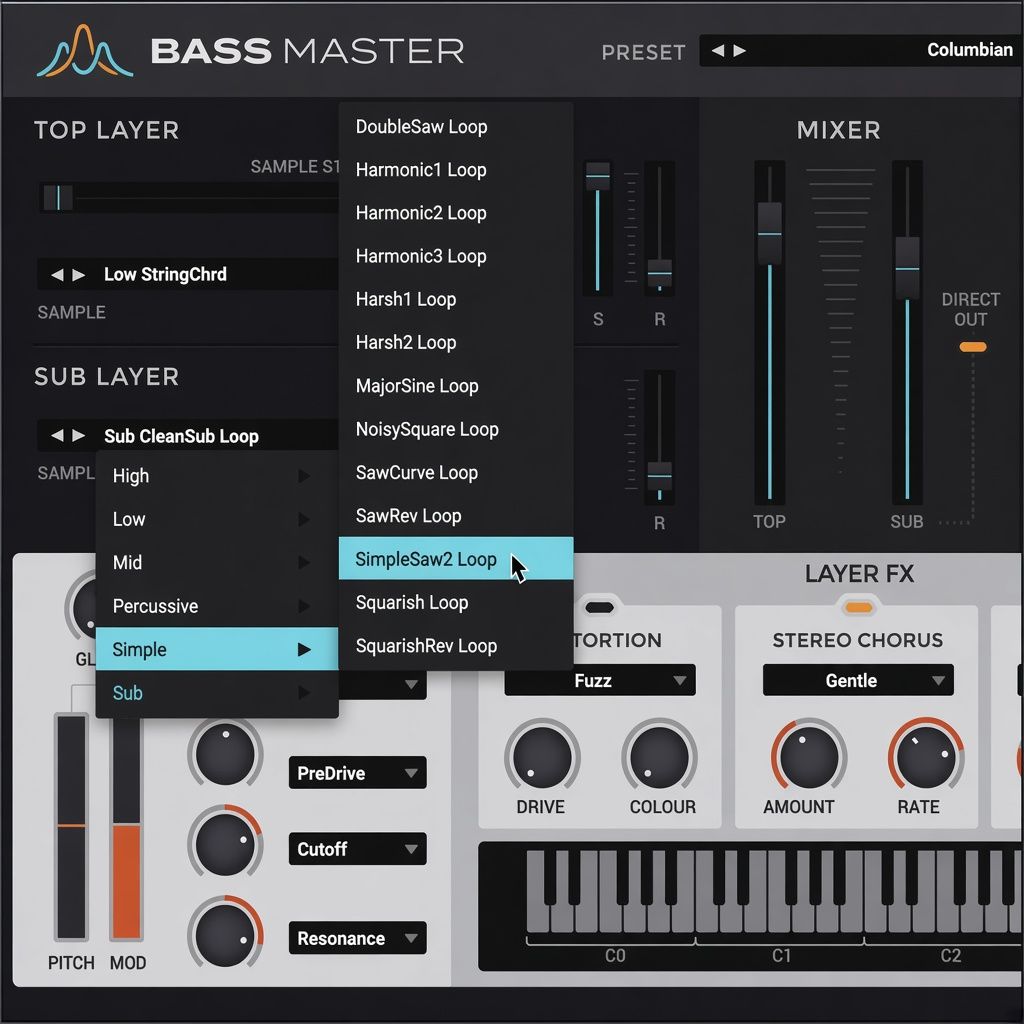Choose Harmonic2 Loop sample

[456, 213]
